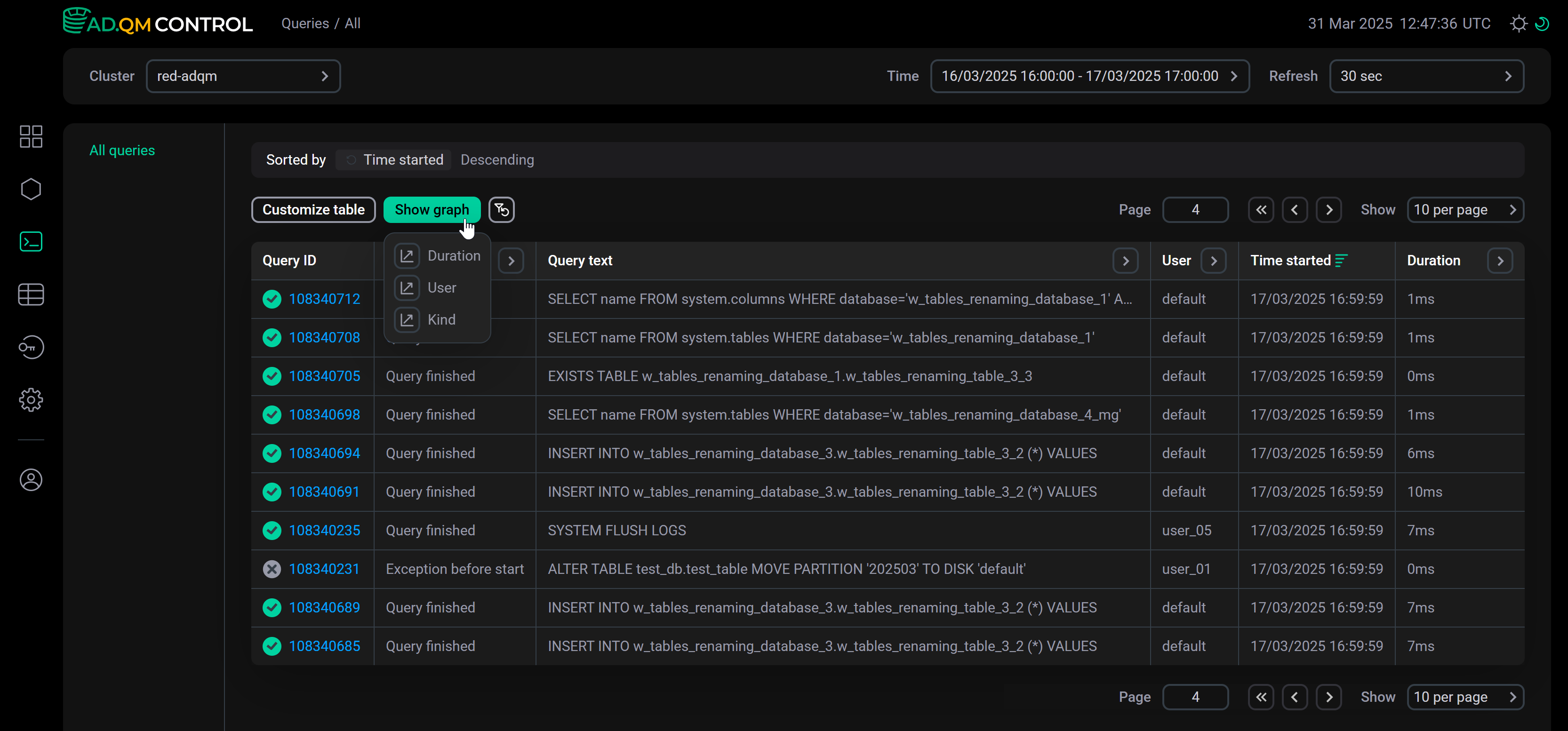
Task: Click the Customize table button
Action: click(x=313, y=210)
